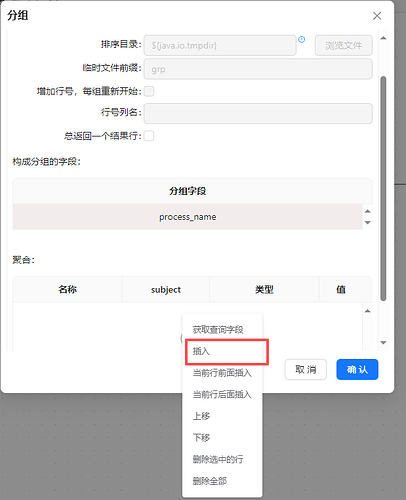This screenshot has height=500, width=406.
Task: Click down arrow beside process_name row
Action: 368,223
